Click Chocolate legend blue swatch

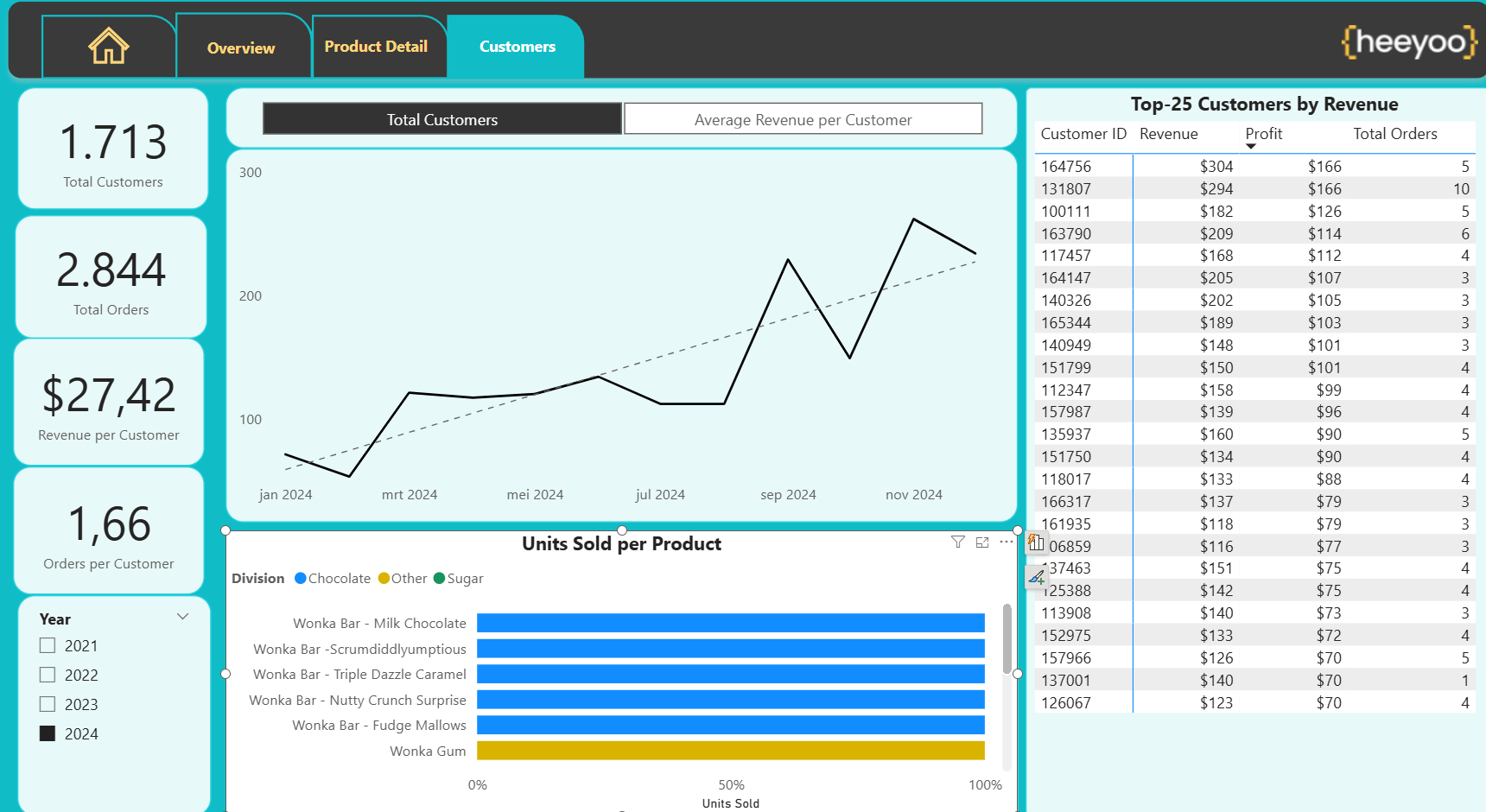point(301,578)
